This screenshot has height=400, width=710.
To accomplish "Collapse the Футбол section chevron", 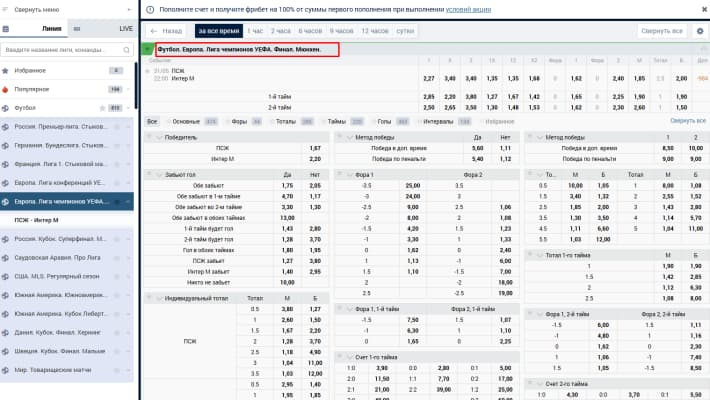I will (x=129, y=108).
